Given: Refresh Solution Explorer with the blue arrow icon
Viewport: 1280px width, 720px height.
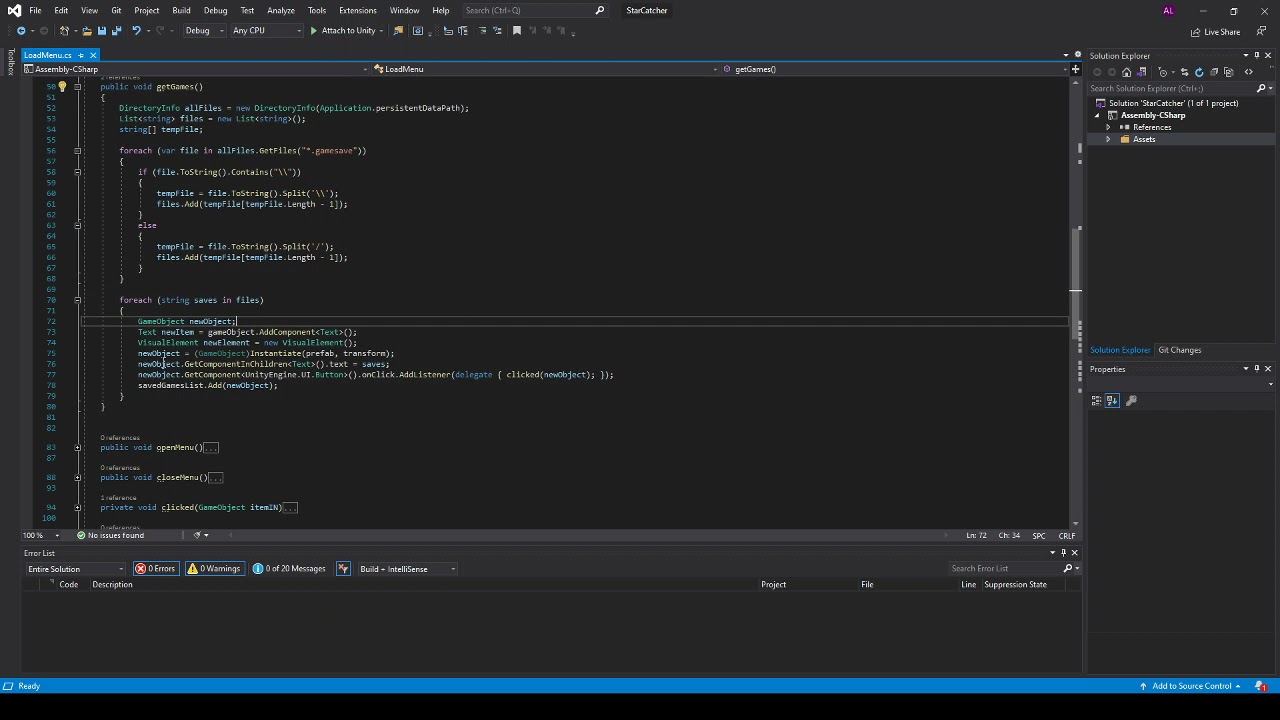Looking at the screenshot, I should (1199, 72).
